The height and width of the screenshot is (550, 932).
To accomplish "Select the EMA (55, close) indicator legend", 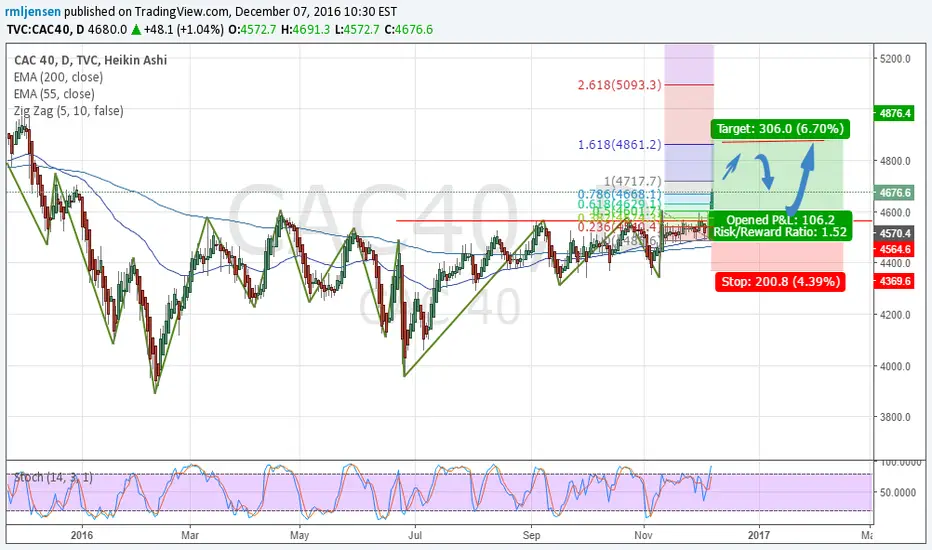I will click(x=54, y=93).
